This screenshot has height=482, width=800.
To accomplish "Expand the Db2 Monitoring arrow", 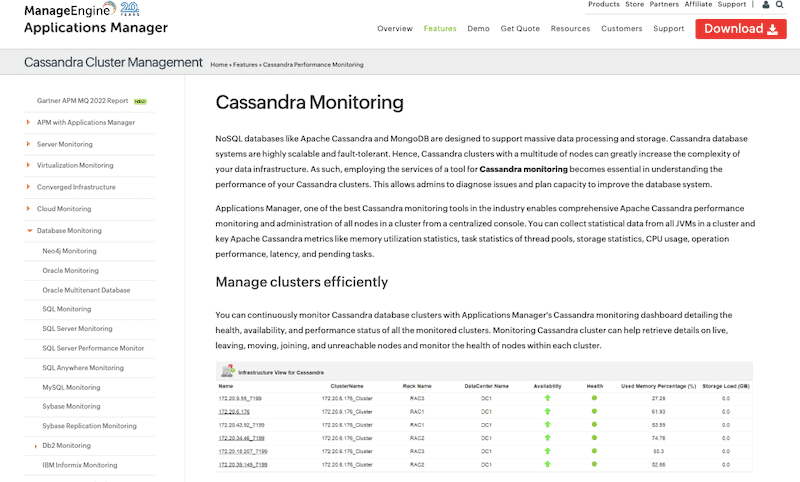I will tap(35, 446).
